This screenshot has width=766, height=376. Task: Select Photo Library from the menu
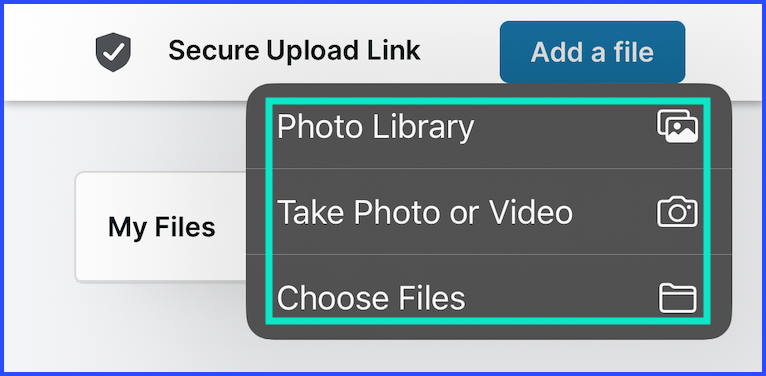[x=489, y=127]
